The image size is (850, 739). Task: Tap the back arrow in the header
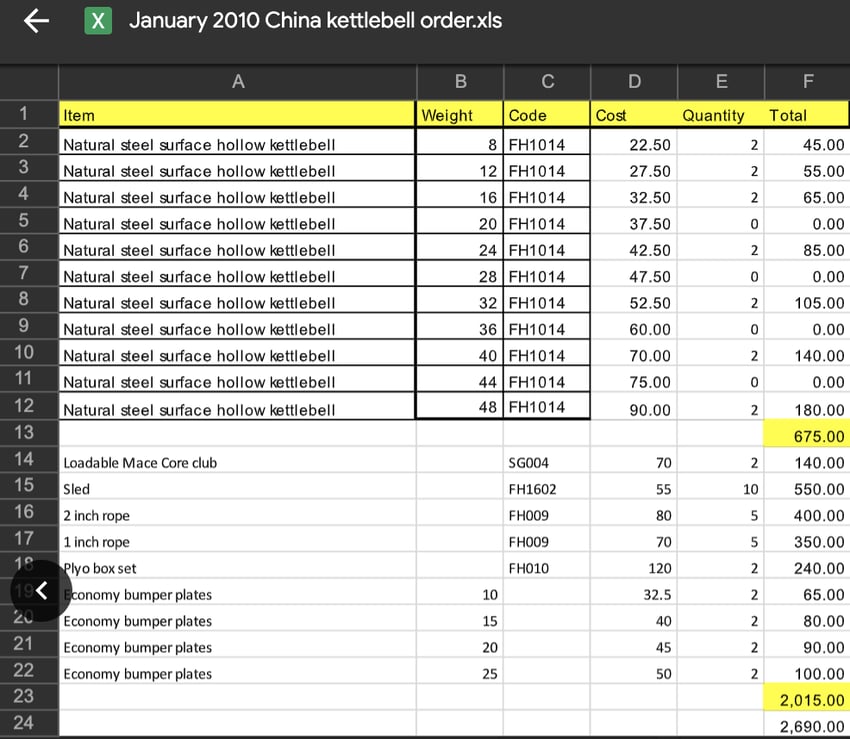pyautogui.click(x=36, y=21)
